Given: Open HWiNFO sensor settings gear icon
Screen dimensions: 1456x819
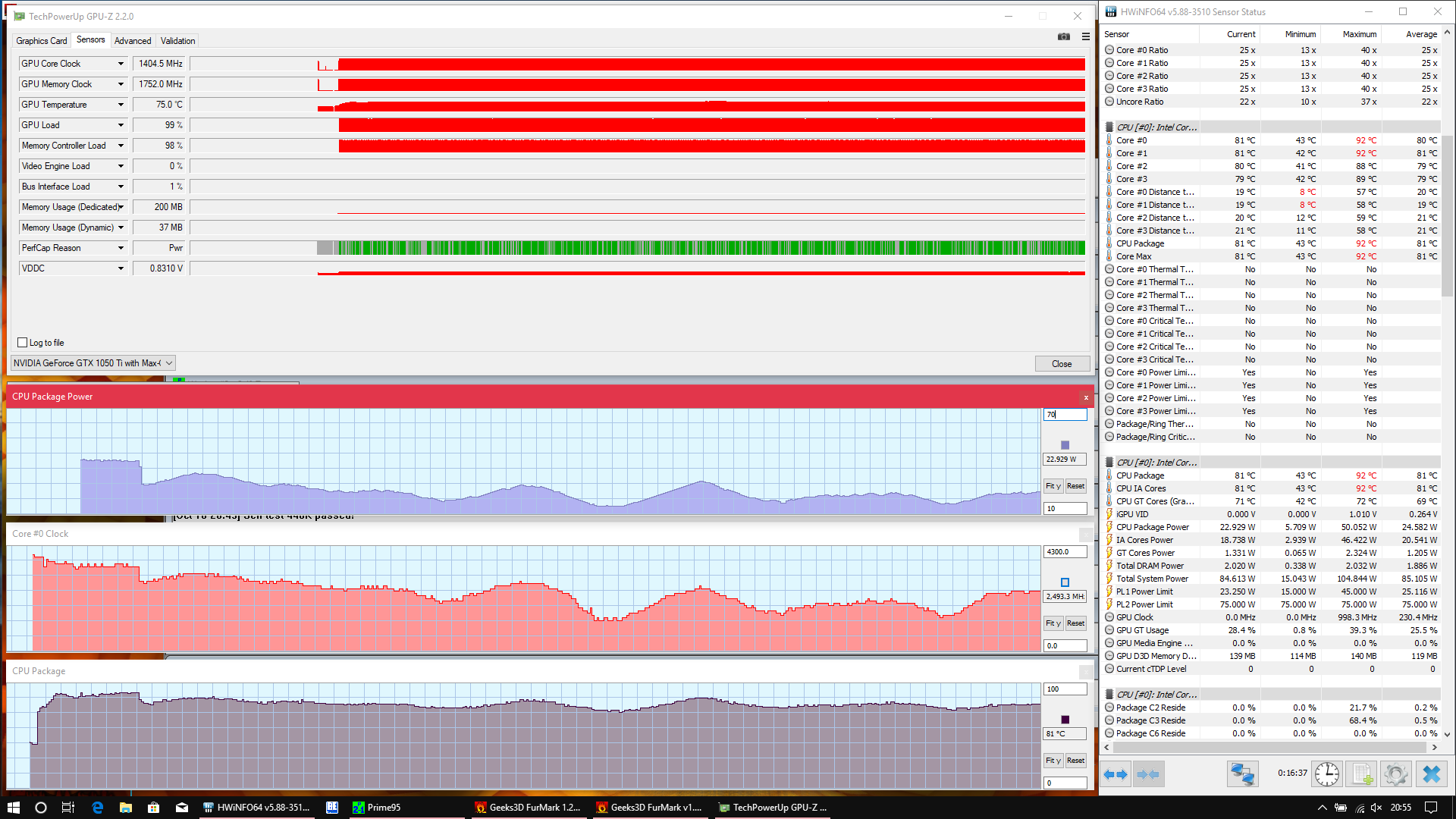Looking at the screenshot, I should [x=1395, y=774].
